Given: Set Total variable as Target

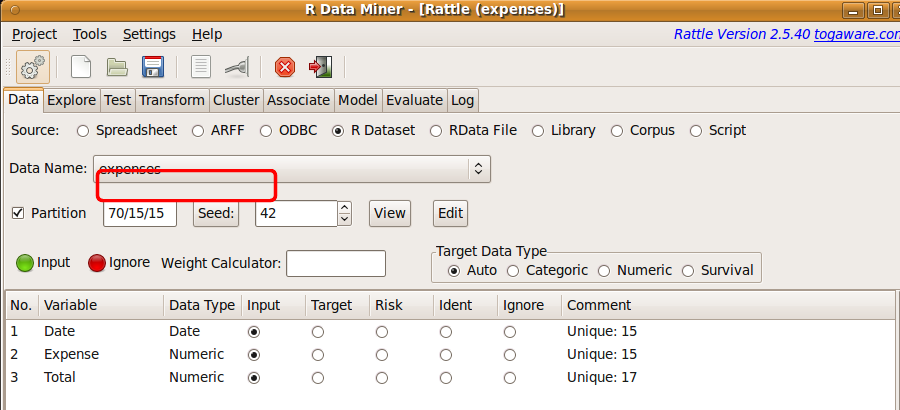Looking at the screenshot, I should (x=317, y=378).
